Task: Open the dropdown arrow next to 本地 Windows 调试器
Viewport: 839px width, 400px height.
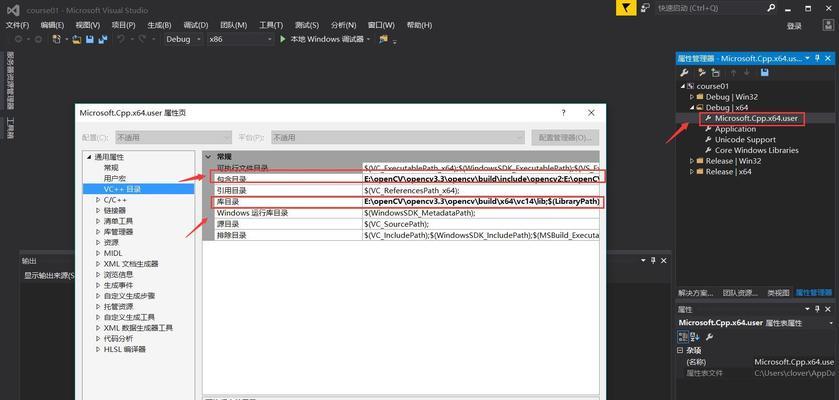Action: (x=368, y=40)
